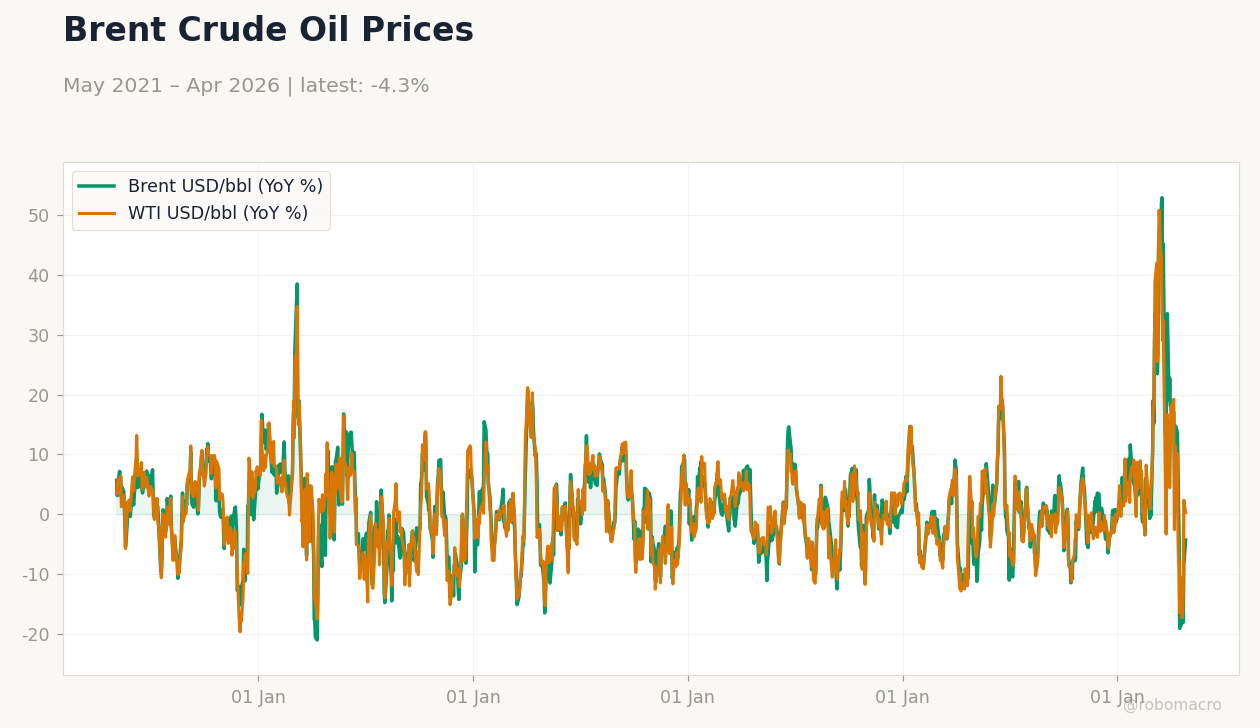This screenshot has height=728, width=1260.
Task: Click the Brent USD/bbl (YoY %) legend label
Action: (x=225, y=186)
